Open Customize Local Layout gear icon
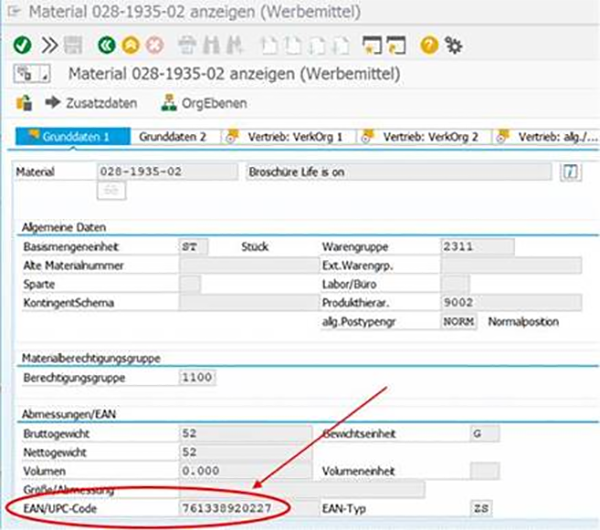 tap(453, 45)
